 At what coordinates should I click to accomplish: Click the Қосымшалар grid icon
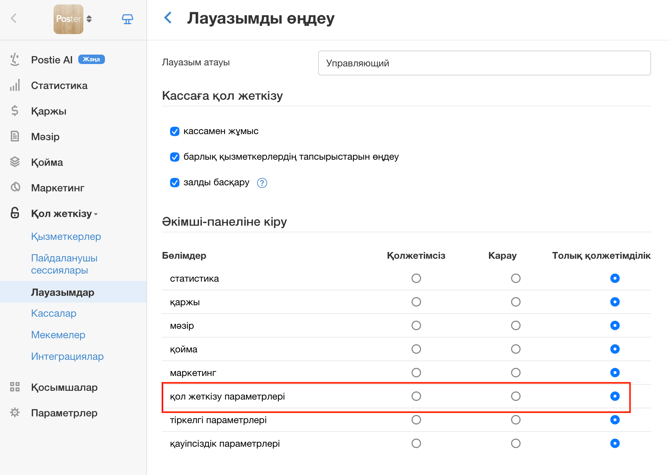pos(15,387)
